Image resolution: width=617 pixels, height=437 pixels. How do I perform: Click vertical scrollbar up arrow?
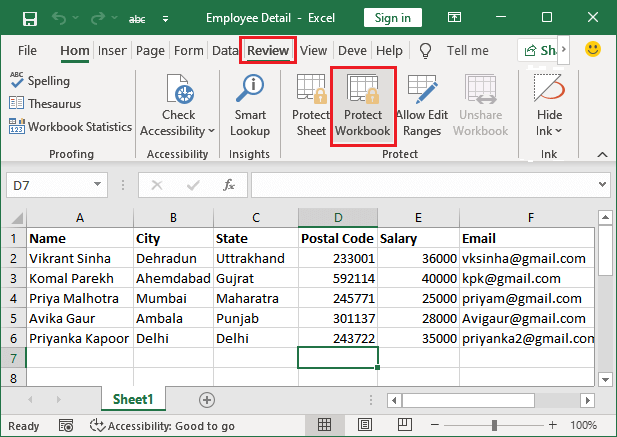click(605, 217)
